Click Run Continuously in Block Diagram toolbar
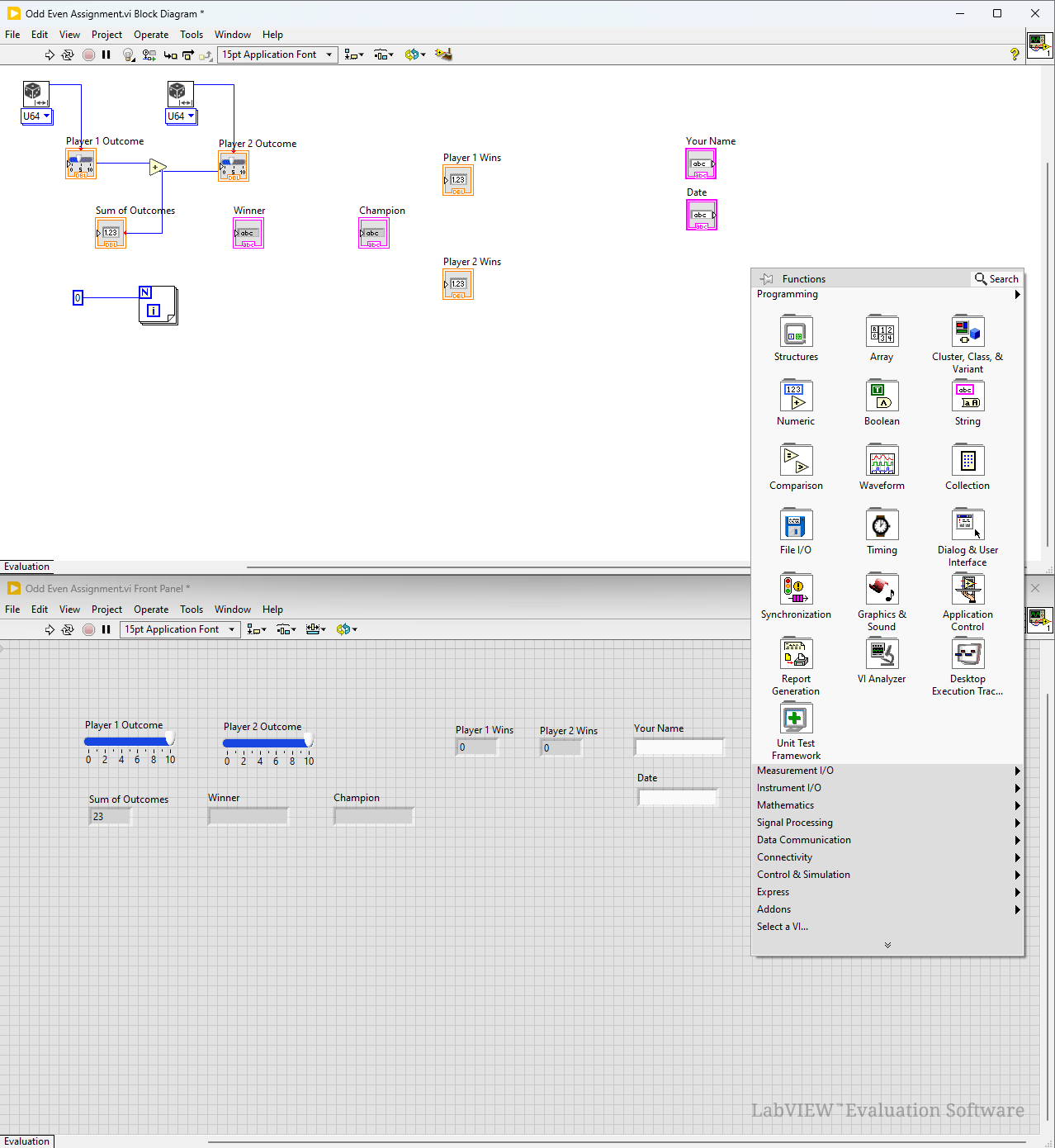1055x1148 pixels. pos(68,55)
